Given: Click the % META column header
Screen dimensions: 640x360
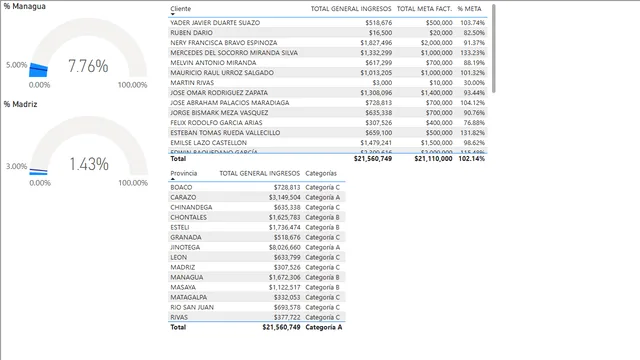Looking at the screenshot, I should 469,9.
